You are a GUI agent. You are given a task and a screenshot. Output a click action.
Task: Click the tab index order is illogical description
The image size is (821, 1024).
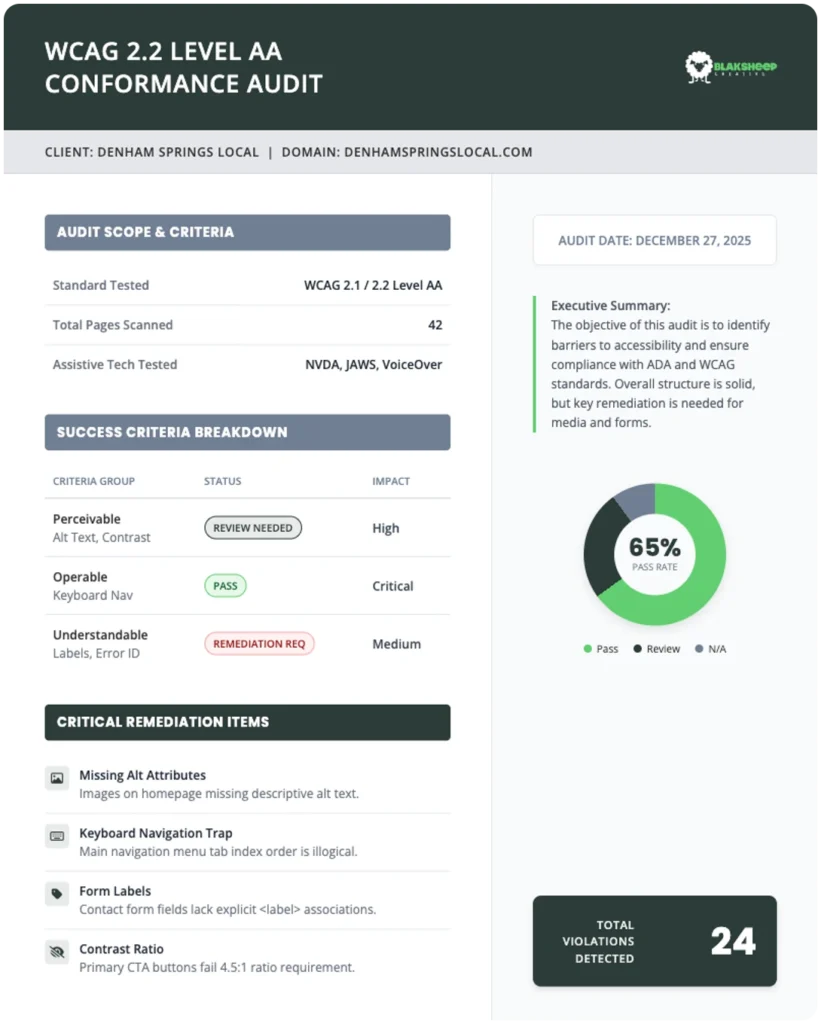(218, 852)
